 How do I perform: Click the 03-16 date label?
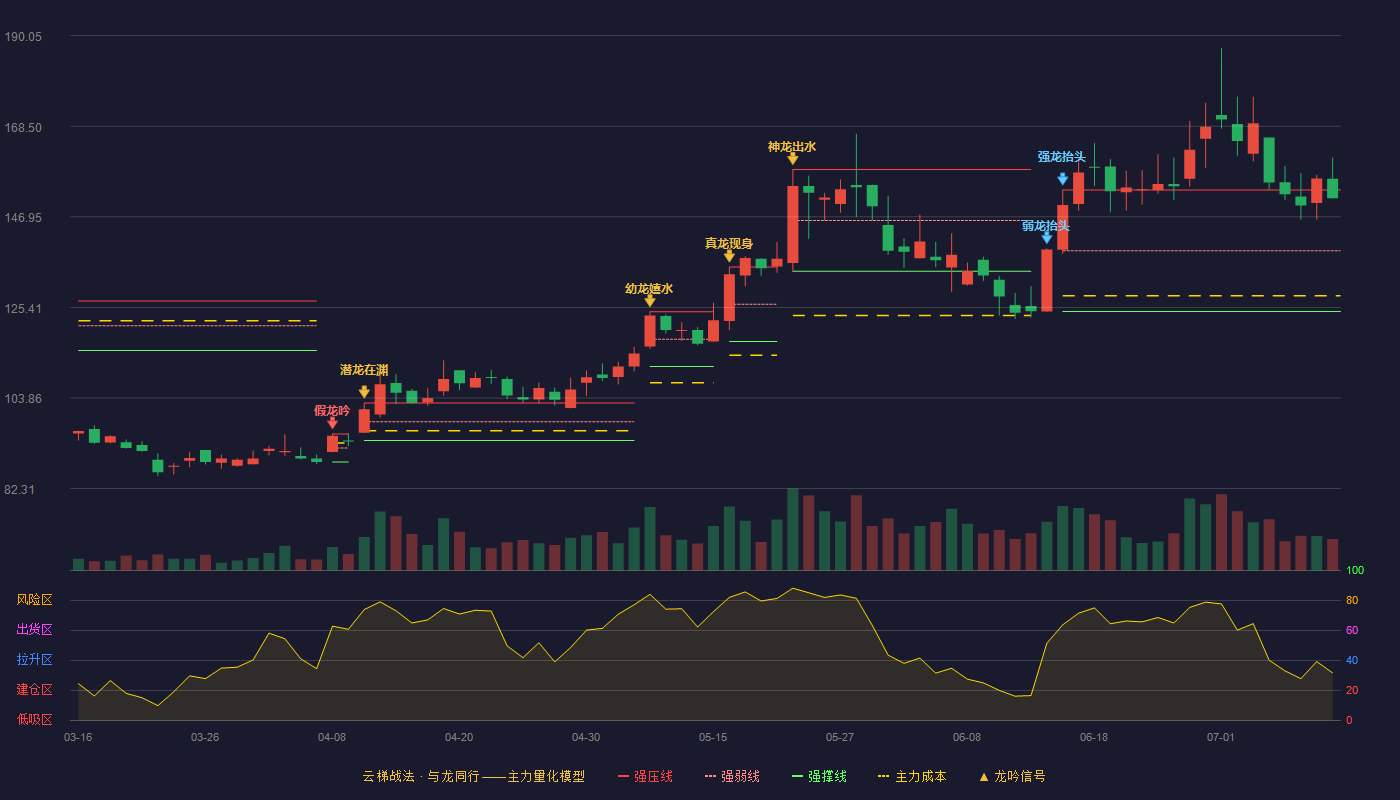78,737
